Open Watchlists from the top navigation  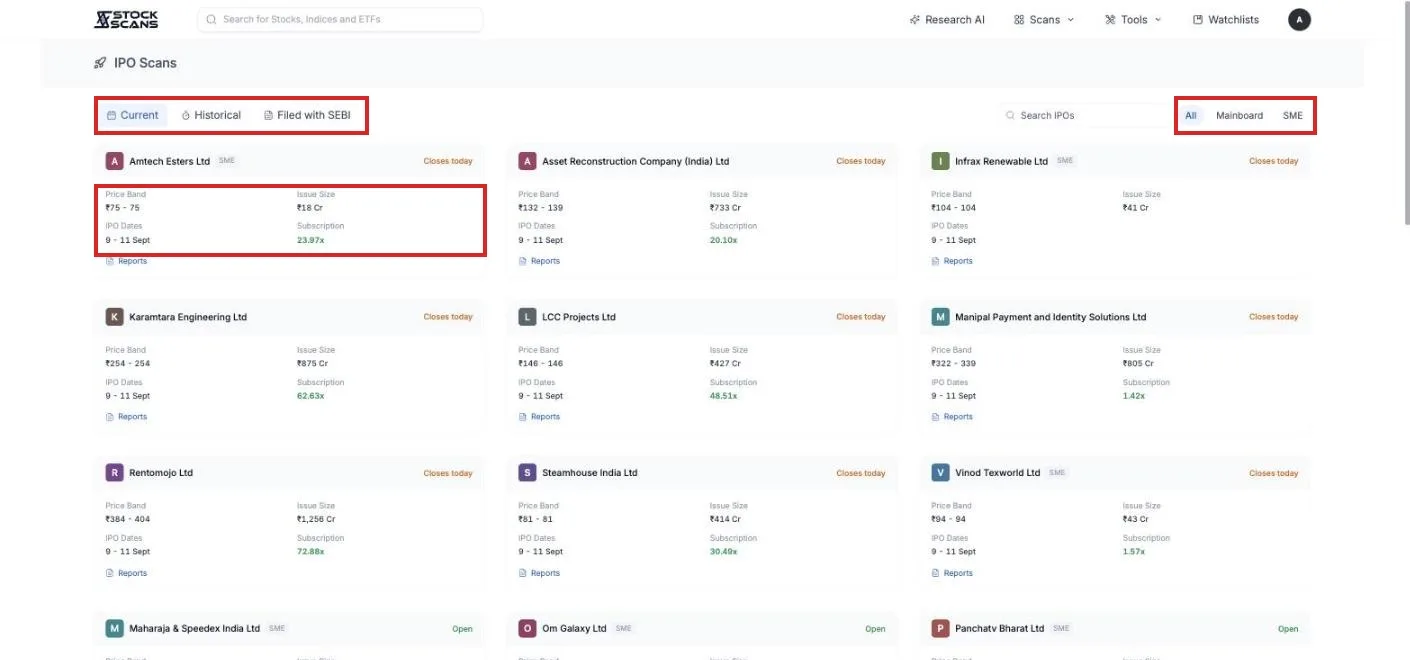pyautogui.click(x=1226, y=20)
